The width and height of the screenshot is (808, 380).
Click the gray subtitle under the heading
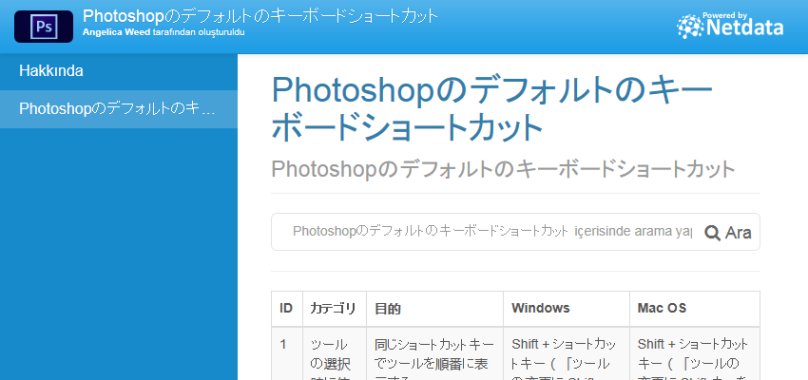[x=503, y=169]
